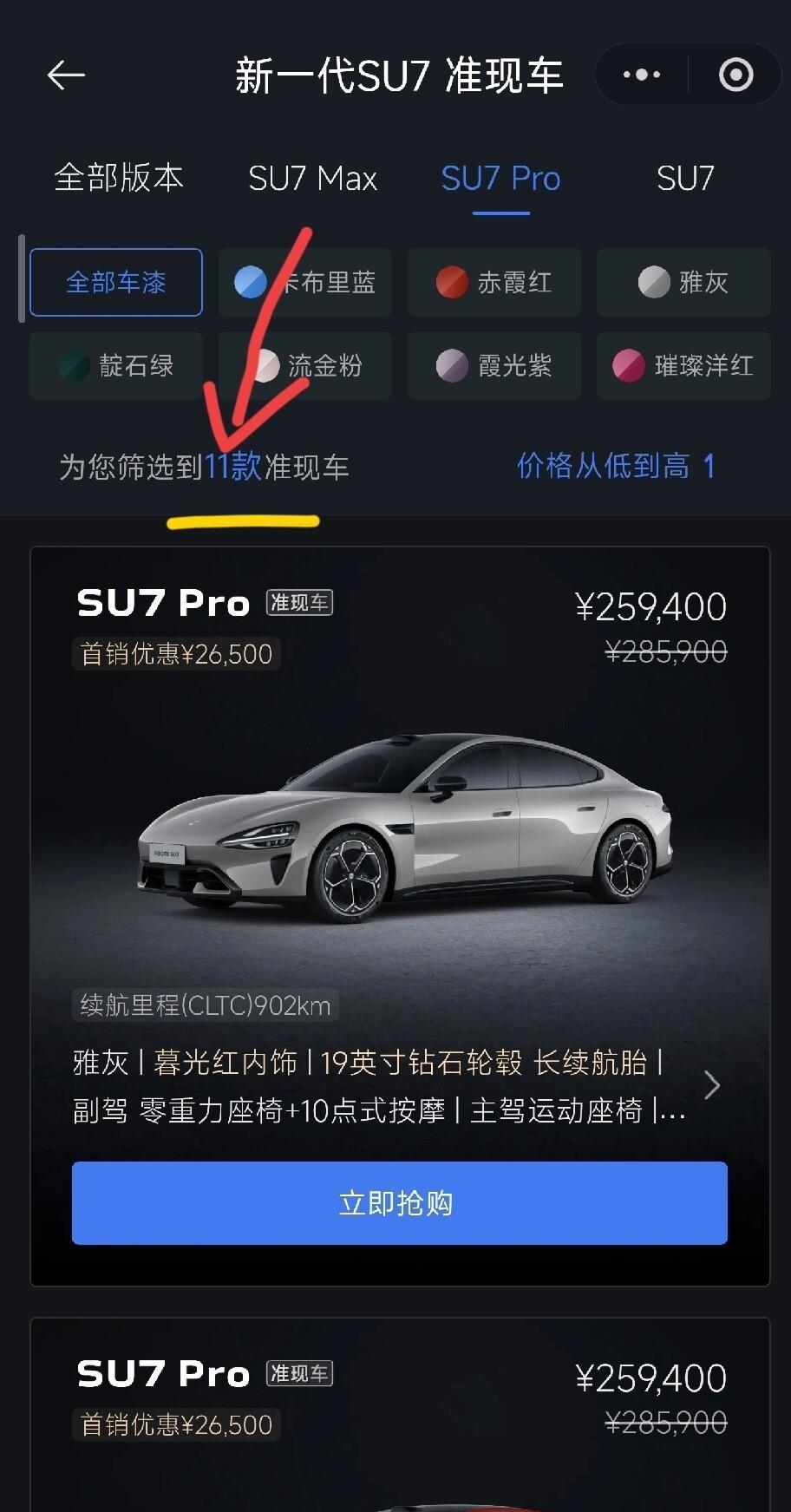Select the 霞光紫 purple paint chip
This screenshot has width=791, height=1512.
coord(494,365)
